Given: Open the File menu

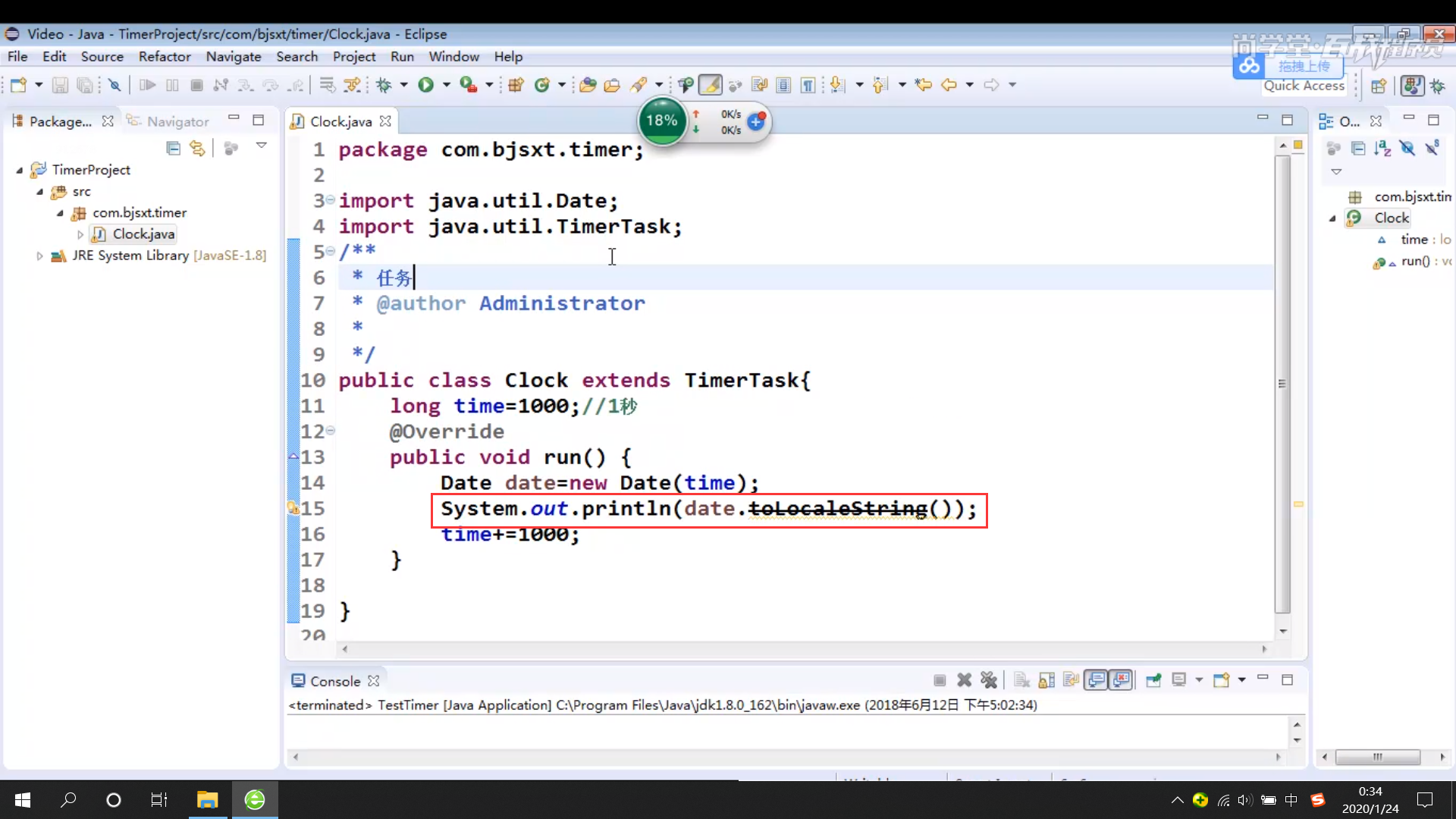Looking at the screenshot, I should coord(17,56).
